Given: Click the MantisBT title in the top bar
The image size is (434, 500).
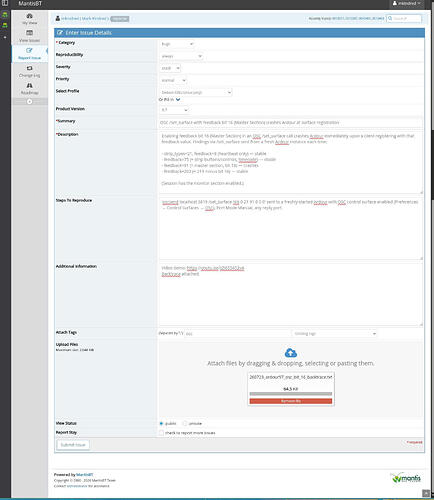Looking at the screenshot, I should pyautogui.click(x=30, y=4).
